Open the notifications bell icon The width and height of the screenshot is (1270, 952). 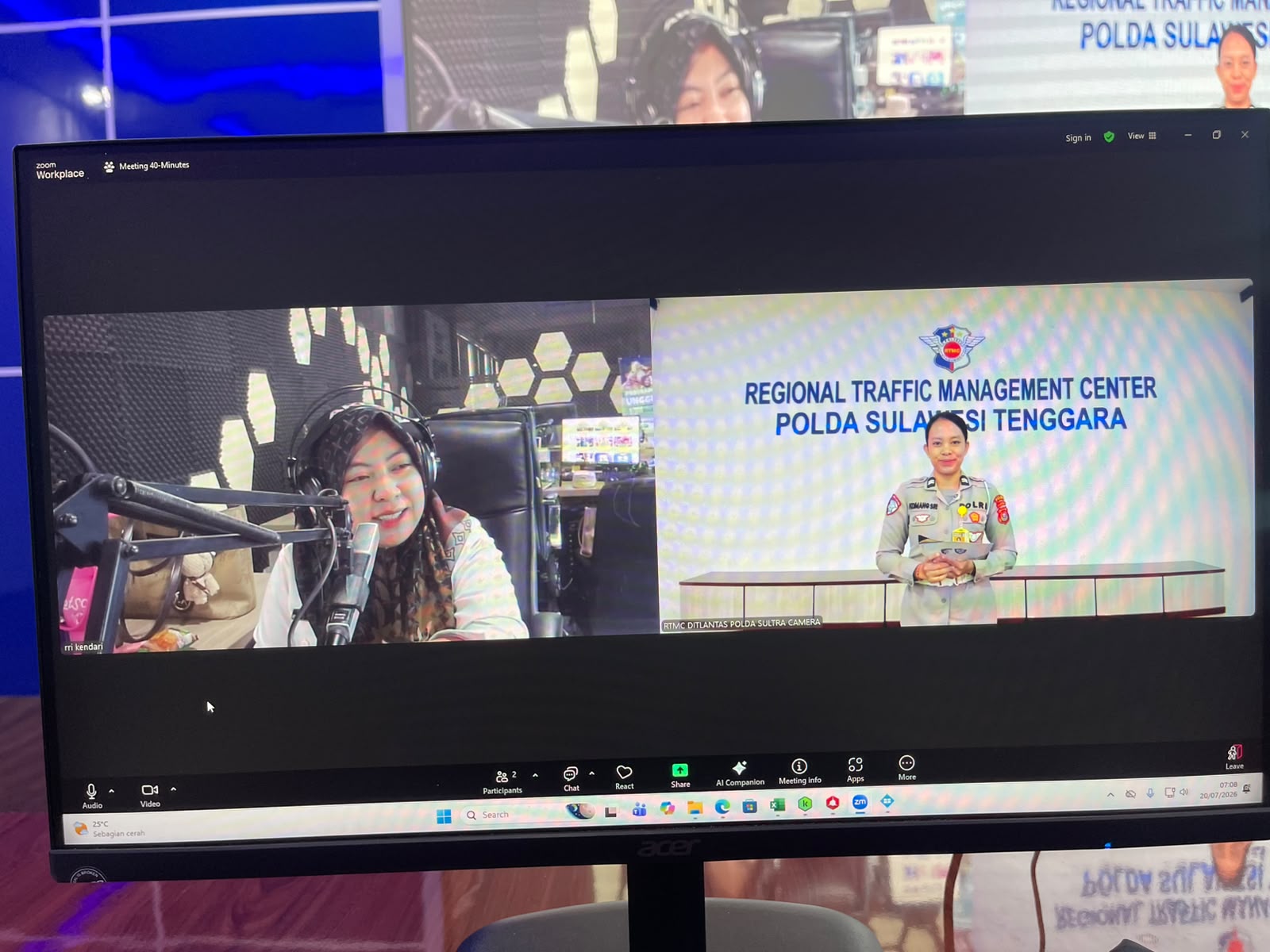pyautogui.click(x=1246, y=789)
